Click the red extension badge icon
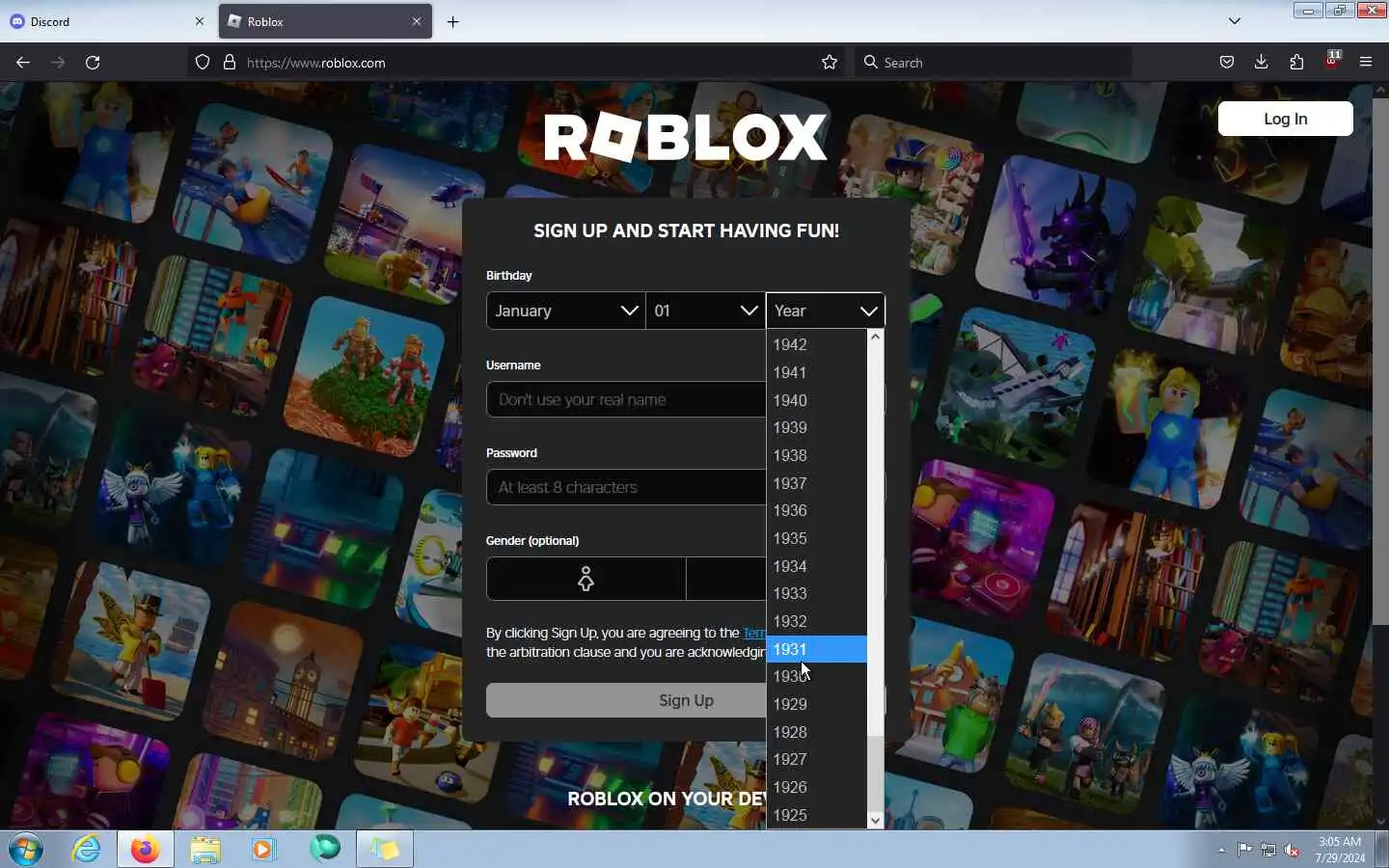This screenshot has height=868, width=1389. tap(1332, 60)
